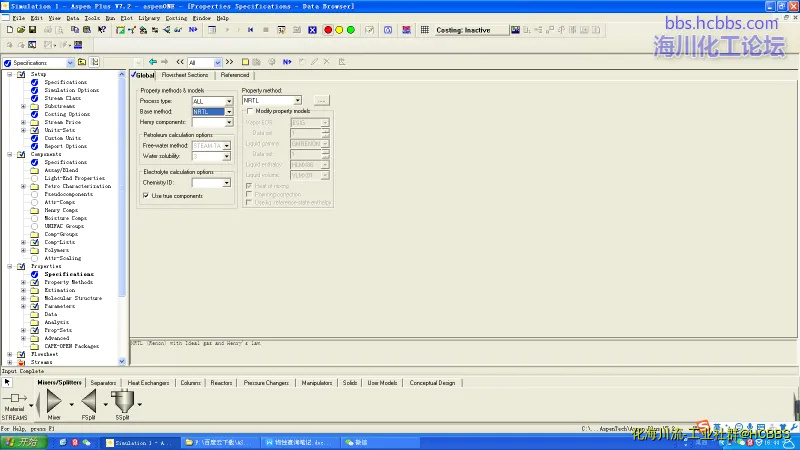The width and height of the screenshot is (800, 450).
Task: Click the up-one-level folder icon in Data Browser
Action: [x=82, y=62]
